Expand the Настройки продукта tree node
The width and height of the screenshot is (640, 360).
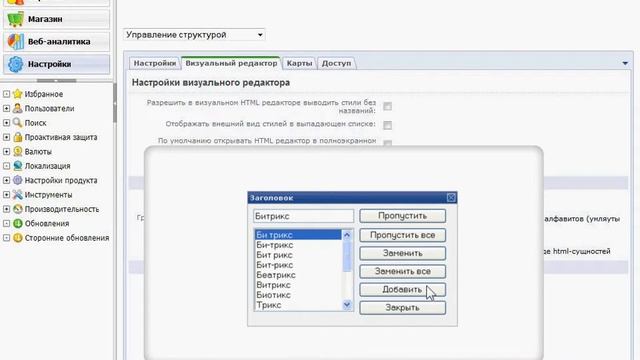[x=6, y=180]
